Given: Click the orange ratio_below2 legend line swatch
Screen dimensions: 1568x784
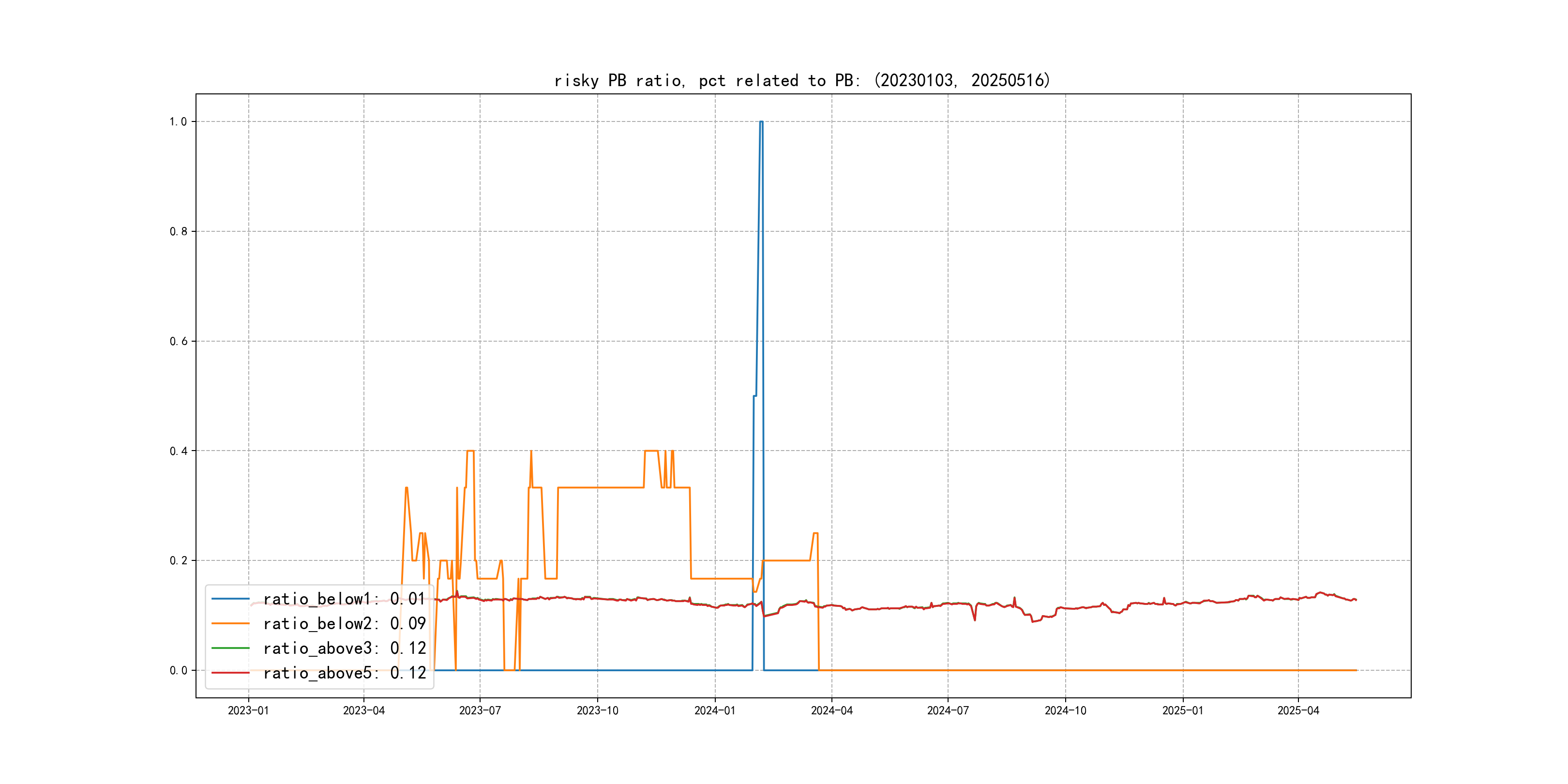Looking at the screenshot, I should click(230, 623).
